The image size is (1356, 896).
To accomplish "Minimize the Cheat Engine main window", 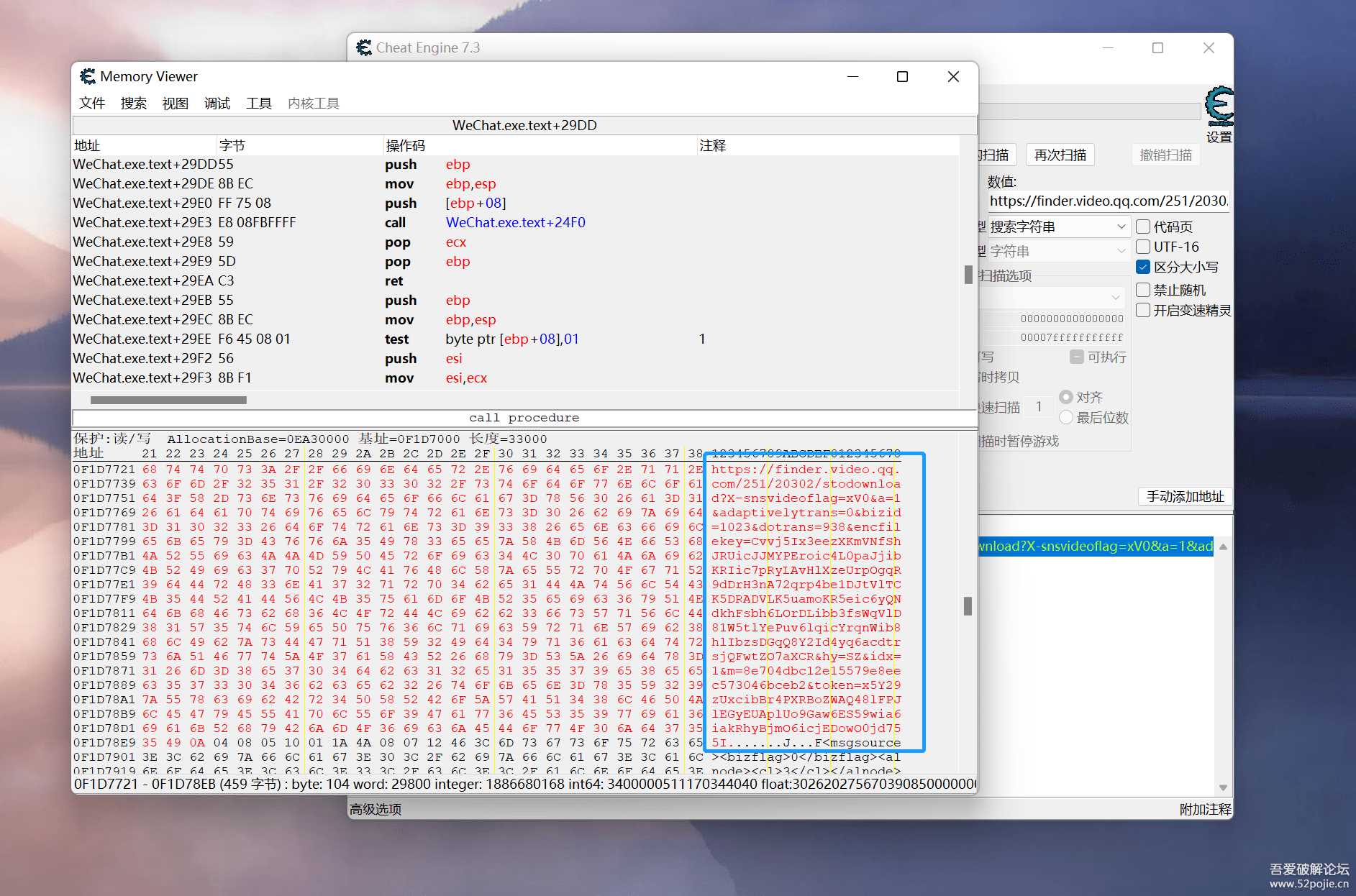I will 1108,47.
